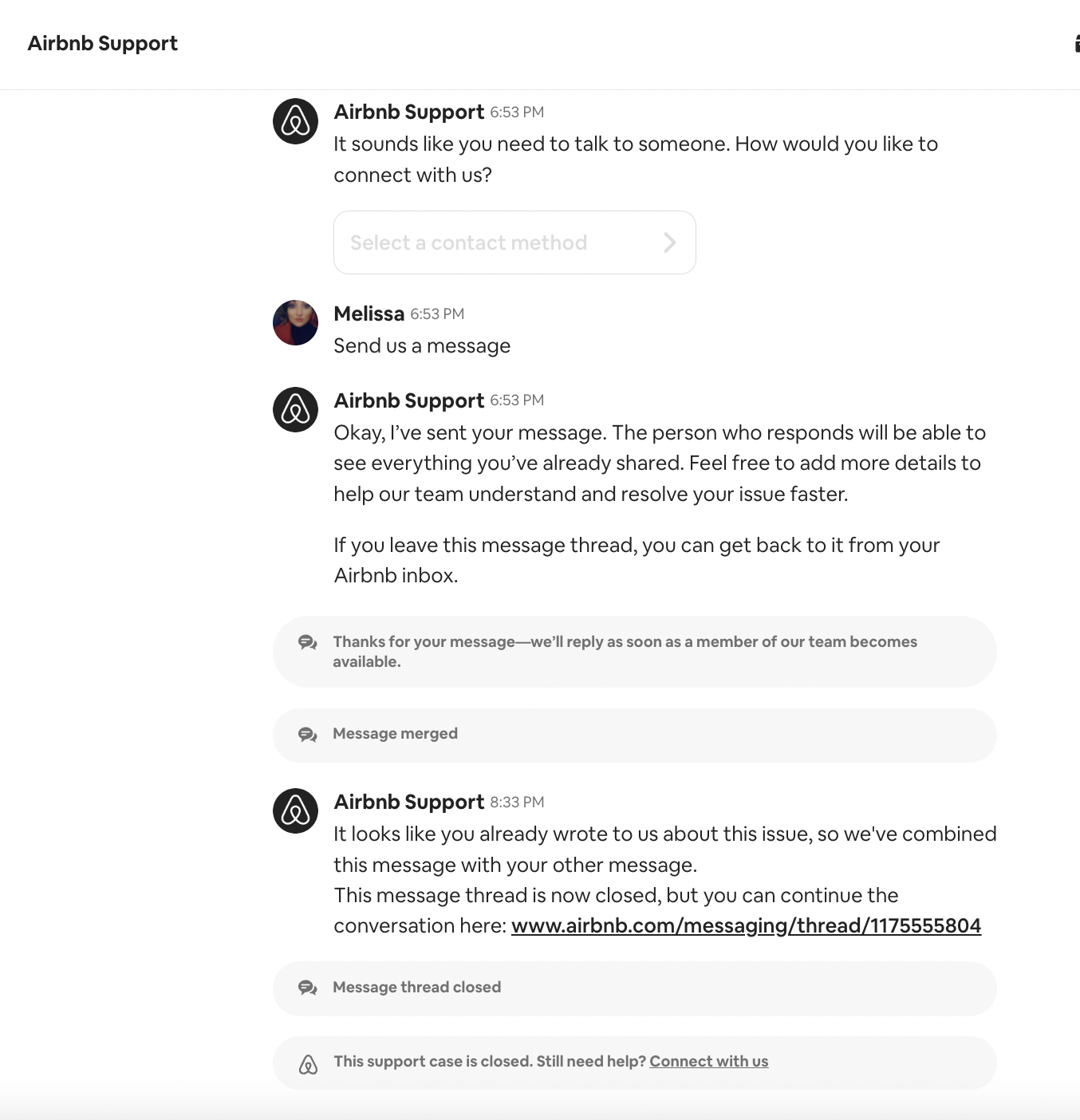Click Airbnb logo icon in "support case is closed" notice

coord(308,1063)
